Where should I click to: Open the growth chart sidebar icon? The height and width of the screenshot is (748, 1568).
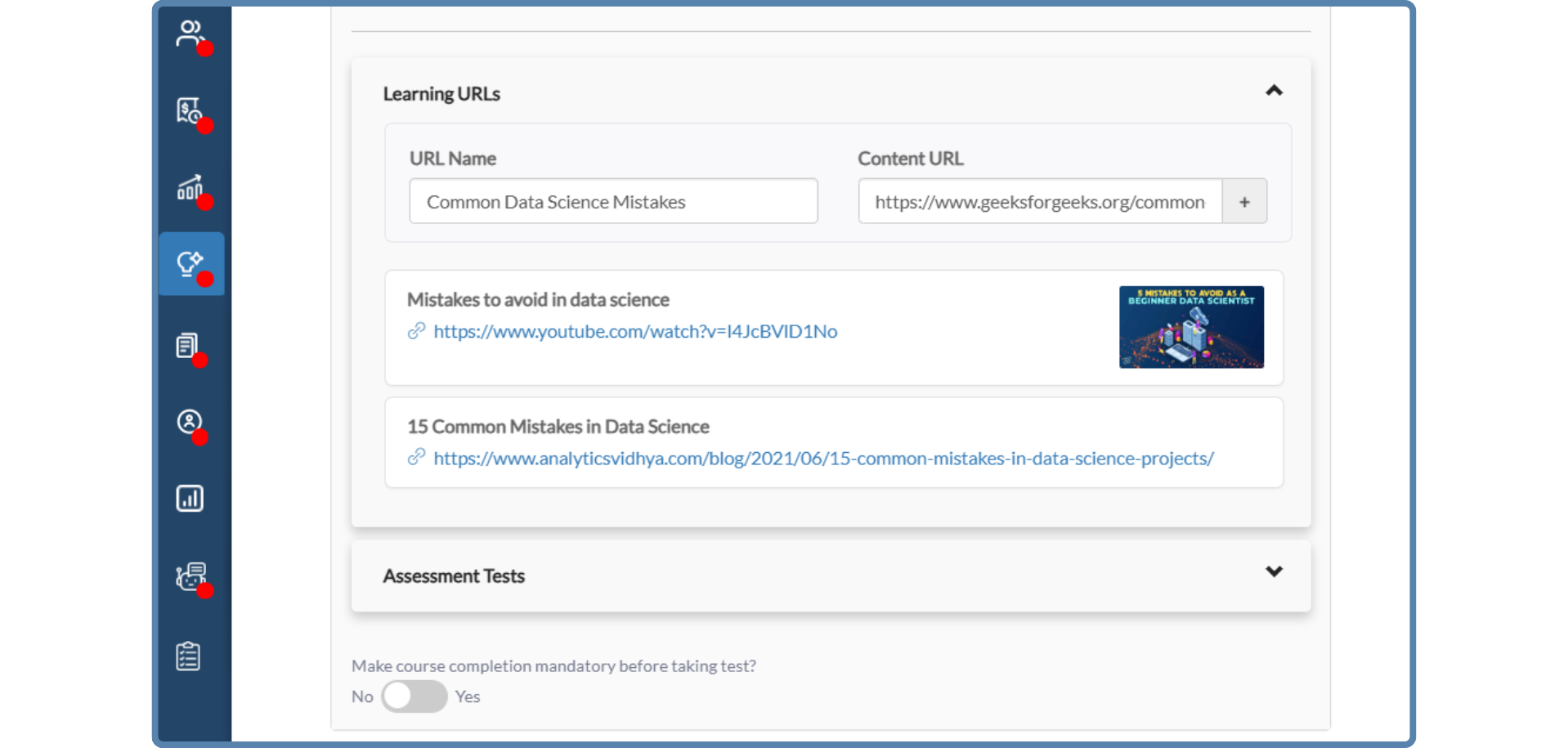190,187
